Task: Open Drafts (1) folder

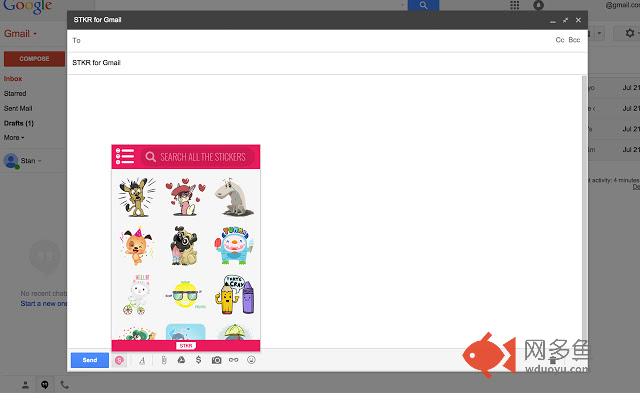Action: point(18,123)
